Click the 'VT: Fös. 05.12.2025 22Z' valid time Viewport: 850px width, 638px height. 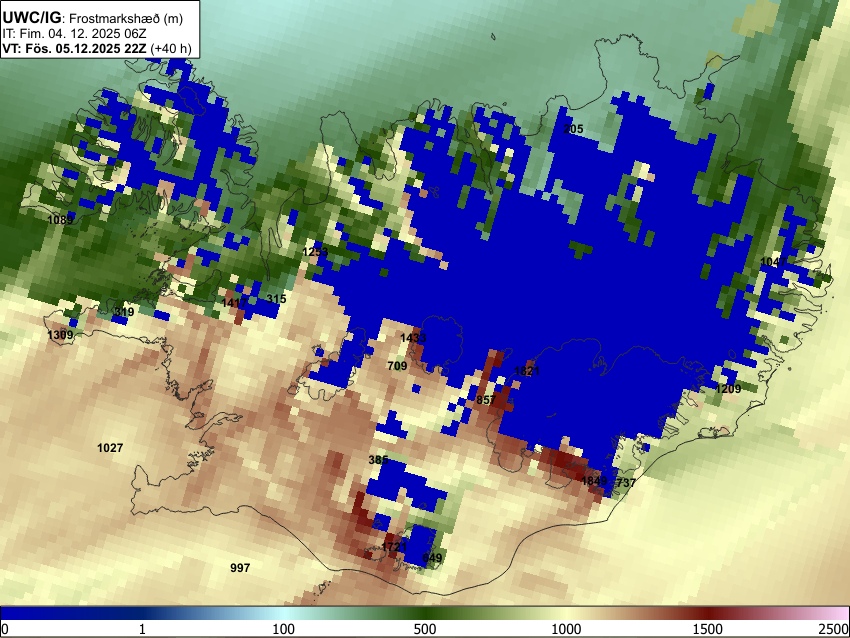coord(74,49)
